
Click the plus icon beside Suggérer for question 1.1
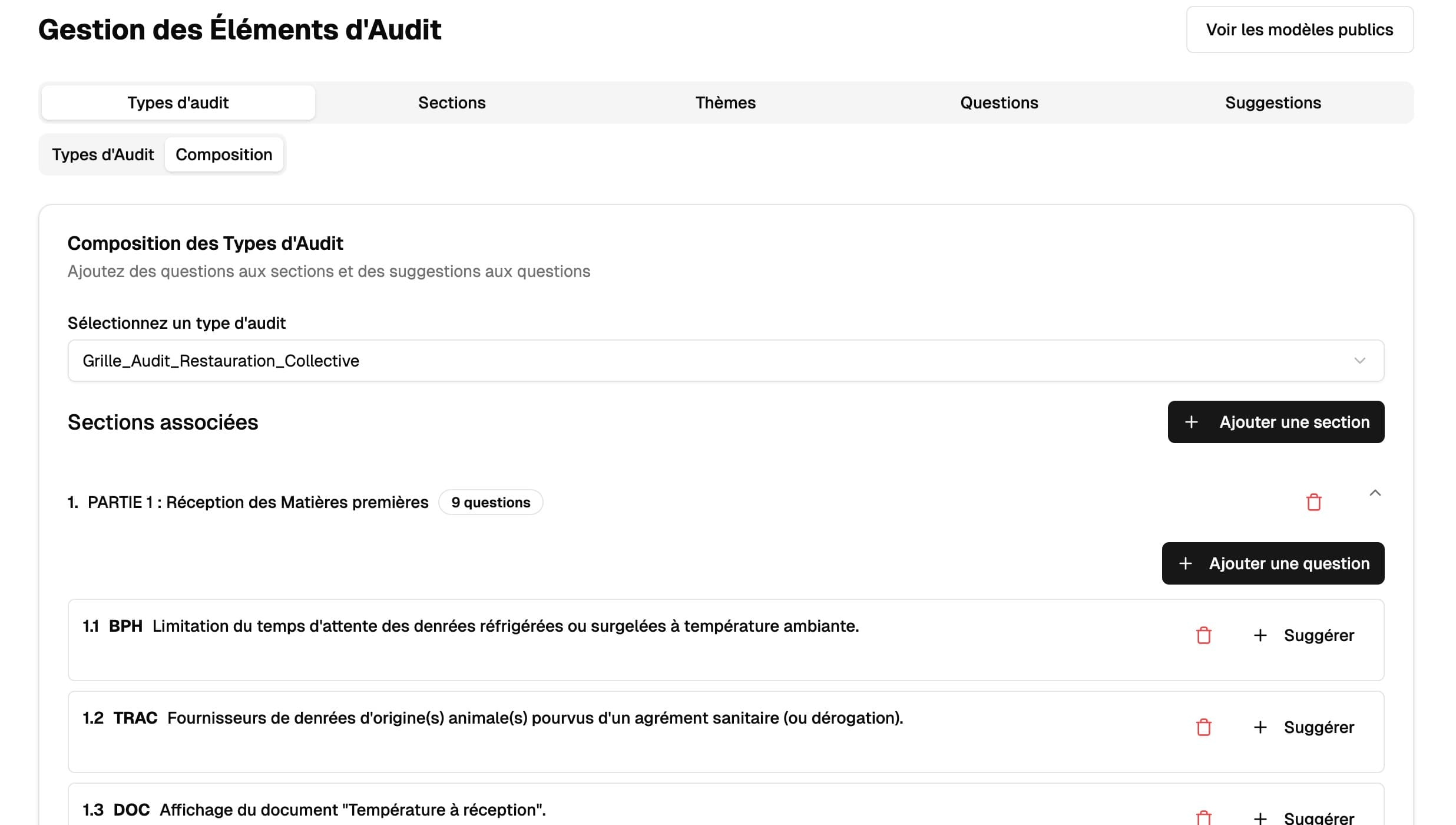(x=1260, y=635)
